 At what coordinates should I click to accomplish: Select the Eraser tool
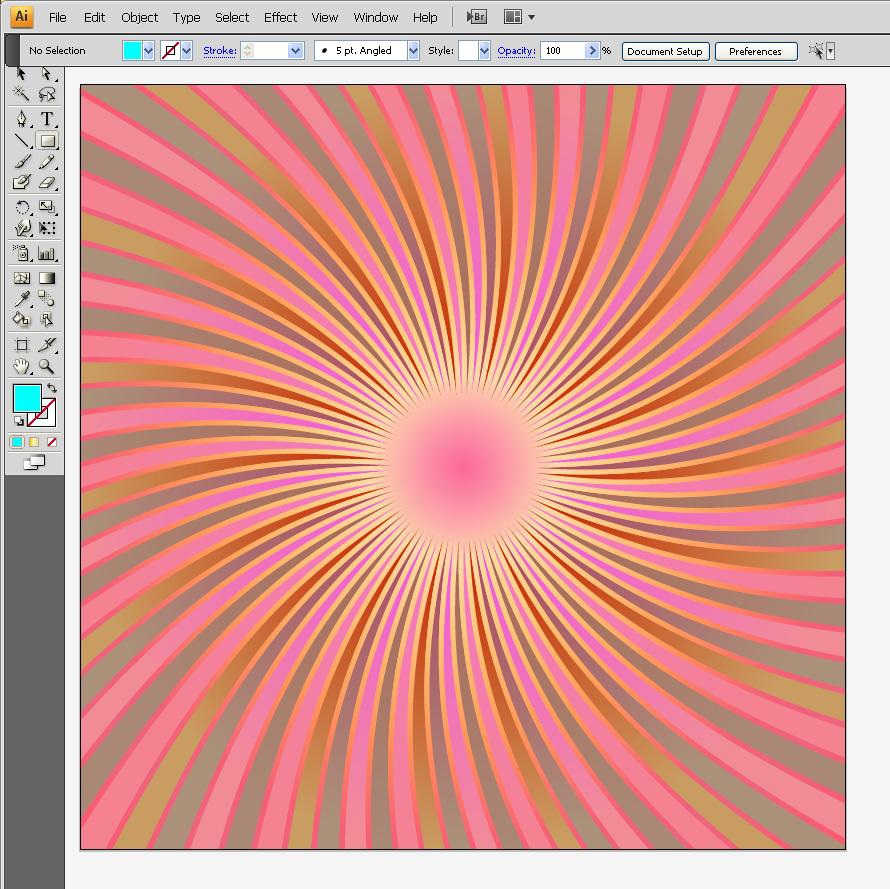[x=47, y=182]
